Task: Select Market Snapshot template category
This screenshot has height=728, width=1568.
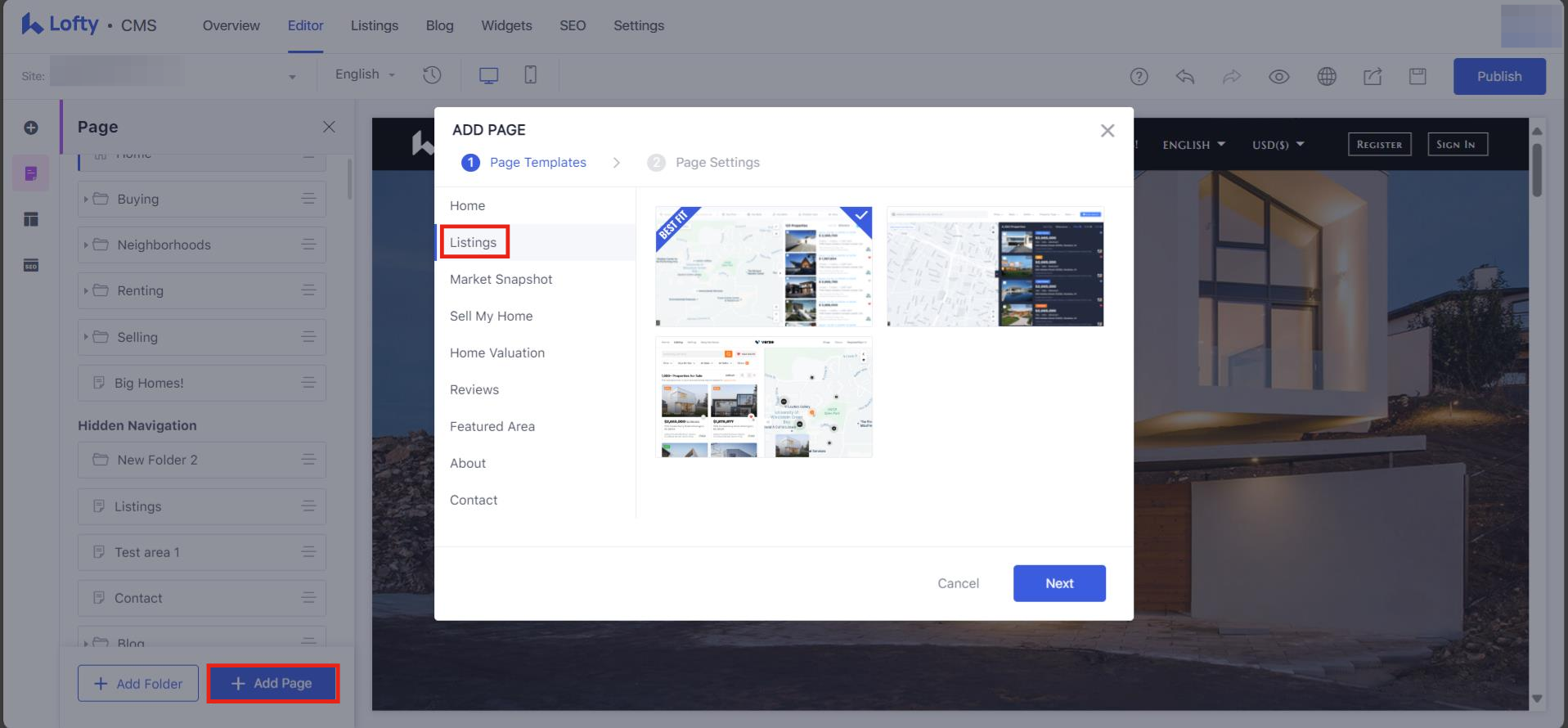Action: [501, 279]
